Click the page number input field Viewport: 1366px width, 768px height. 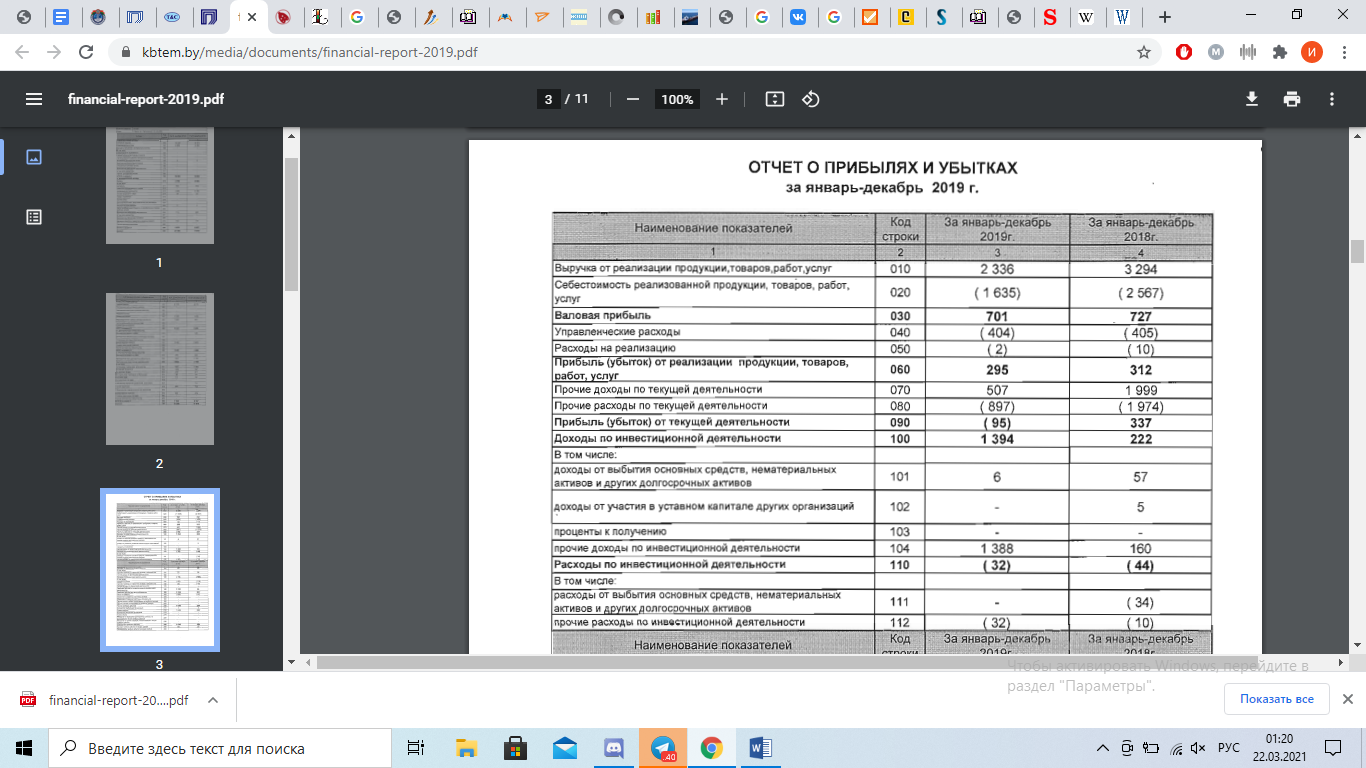547,99
